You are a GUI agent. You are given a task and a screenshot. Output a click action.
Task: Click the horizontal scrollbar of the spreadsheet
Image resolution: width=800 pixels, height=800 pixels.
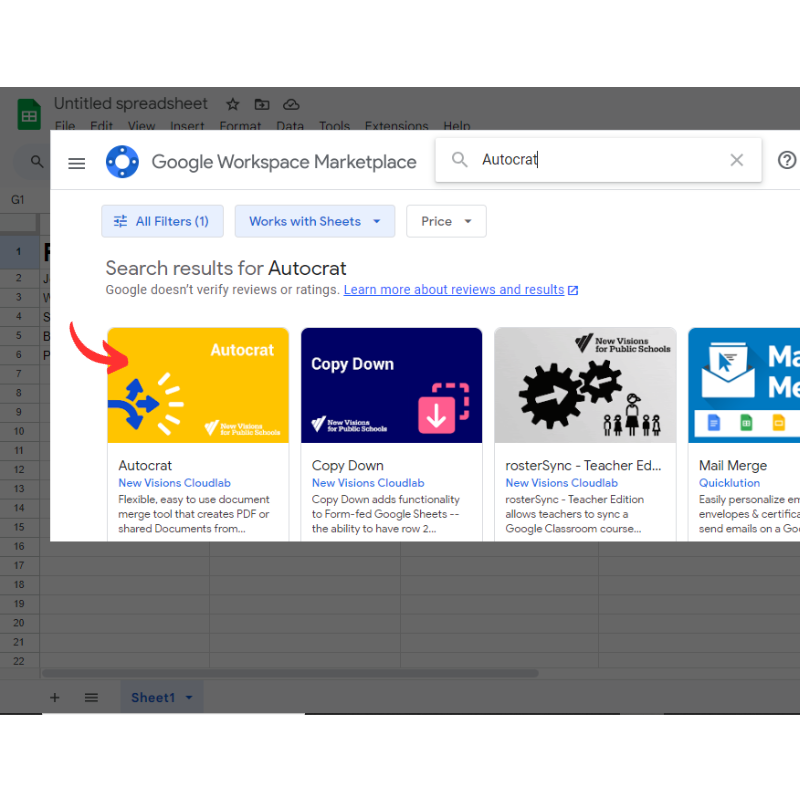point(290,673)
